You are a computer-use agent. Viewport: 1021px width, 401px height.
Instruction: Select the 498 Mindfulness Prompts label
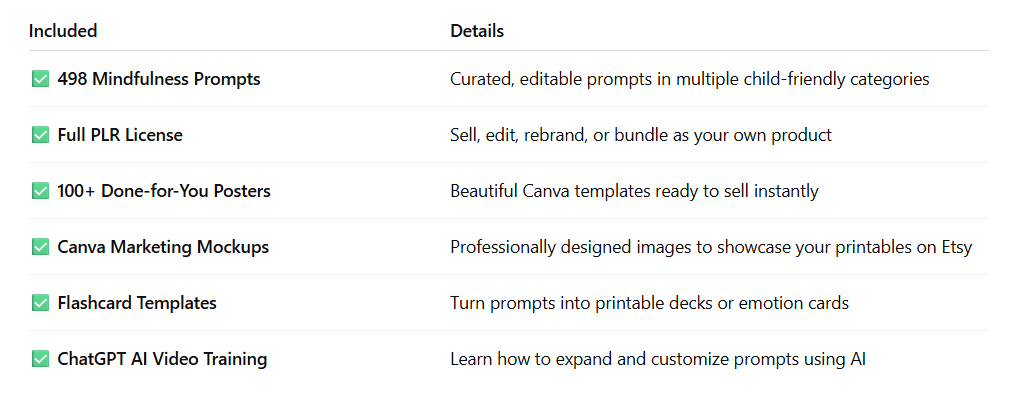pos(159,79)
